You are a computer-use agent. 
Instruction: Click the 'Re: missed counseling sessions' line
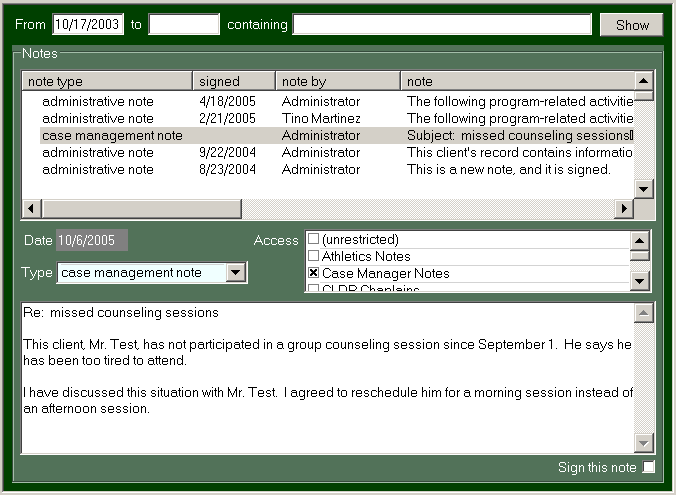click(x=121, y=312)
